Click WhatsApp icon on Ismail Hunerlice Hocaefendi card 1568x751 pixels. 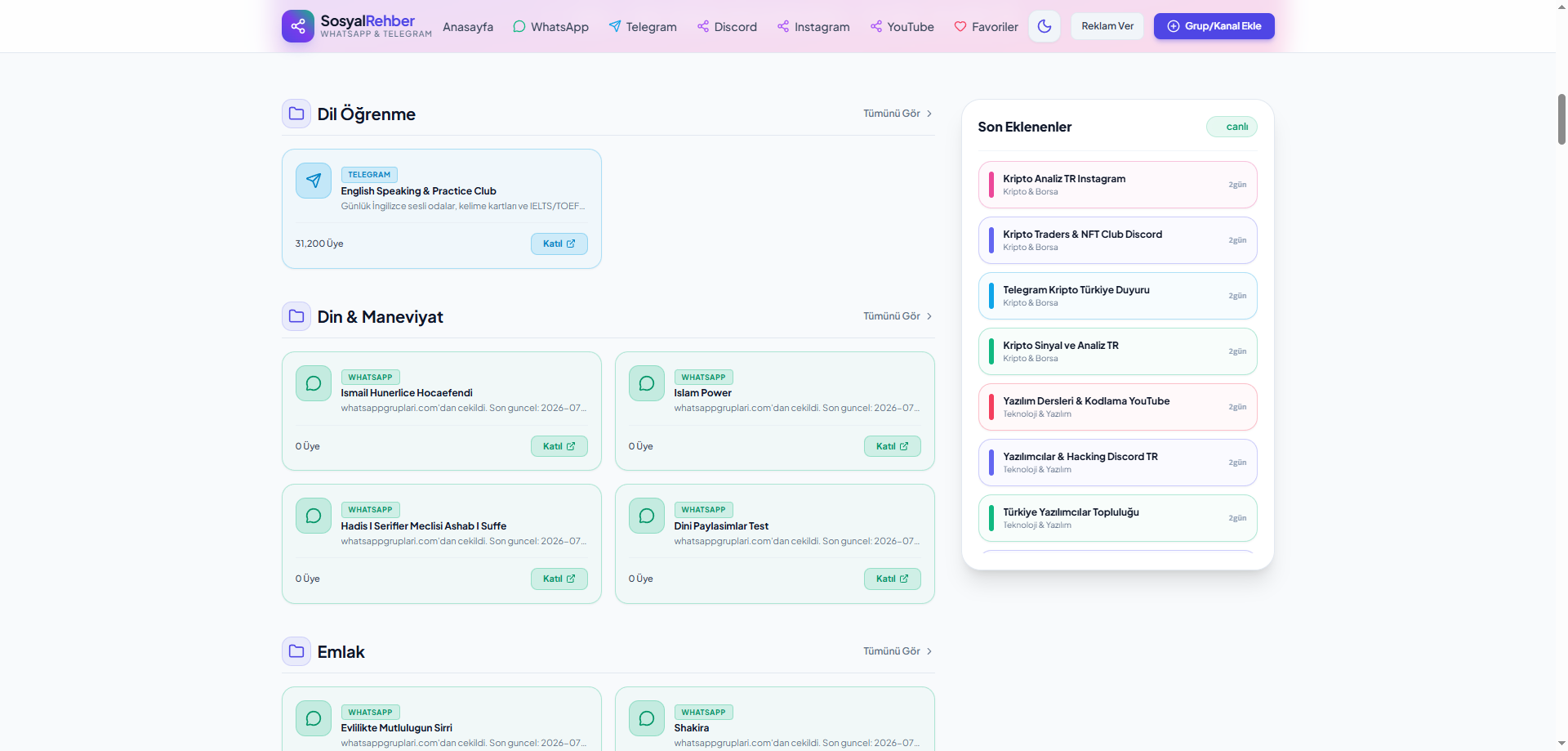click(x=314, y=383)
